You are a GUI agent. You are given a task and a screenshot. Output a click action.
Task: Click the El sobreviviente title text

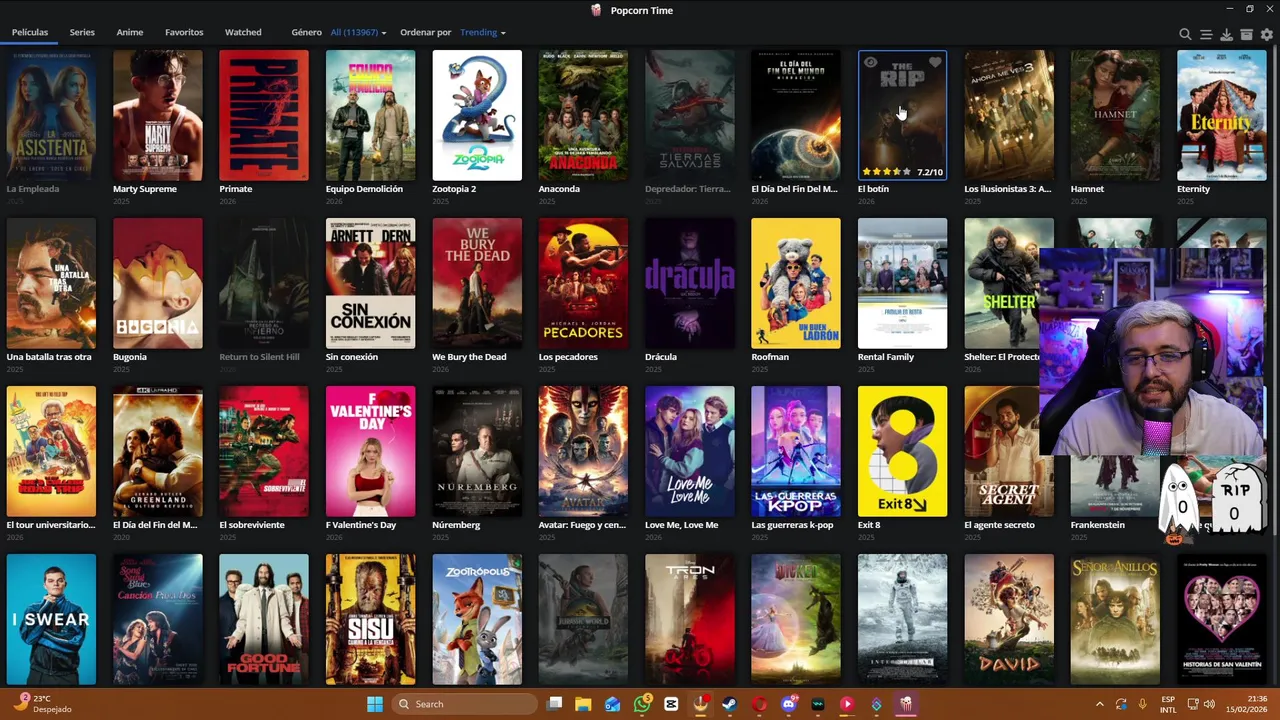coord(252,525)
